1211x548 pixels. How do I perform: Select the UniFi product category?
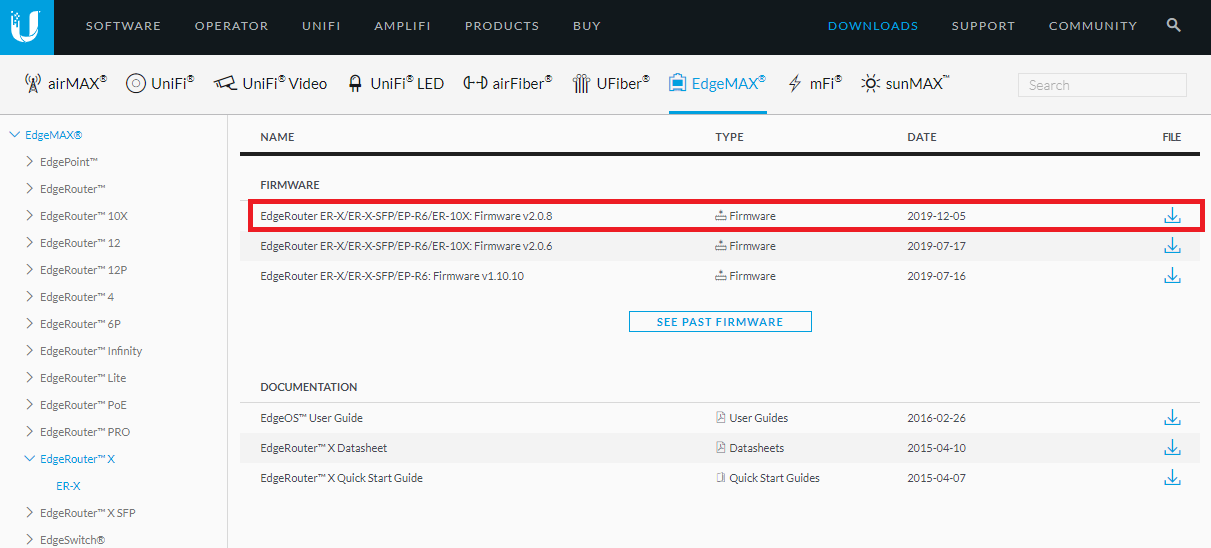click(160, 84)
